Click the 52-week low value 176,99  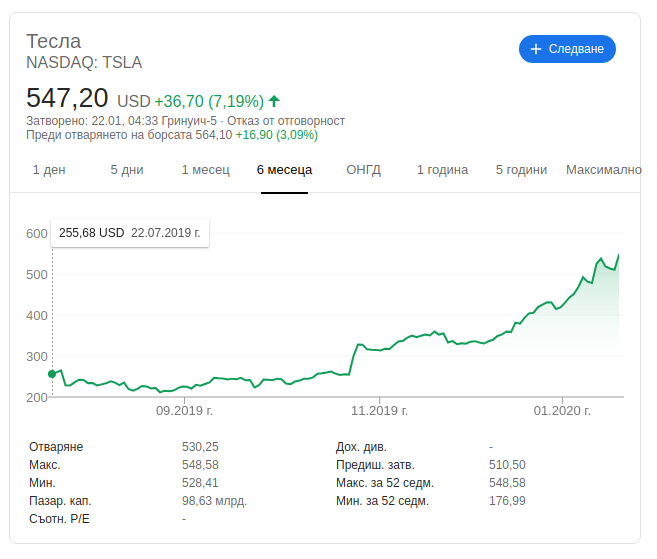(507, 501)
